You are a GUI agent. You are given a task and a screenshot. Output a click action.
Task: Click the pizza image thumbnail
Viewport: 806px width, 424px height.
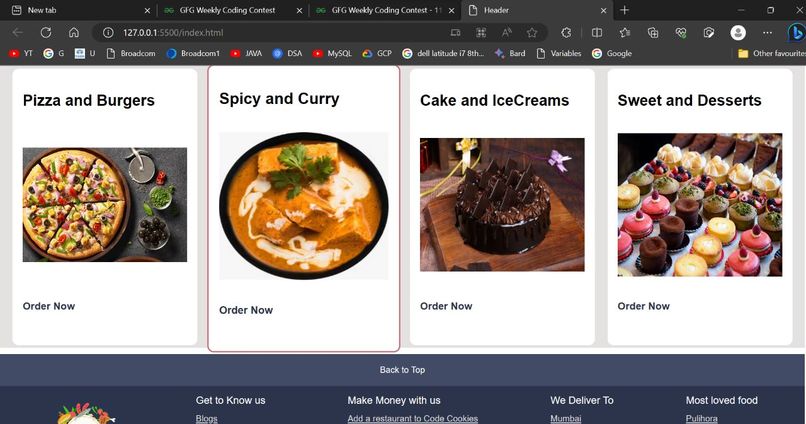point(105,205)
